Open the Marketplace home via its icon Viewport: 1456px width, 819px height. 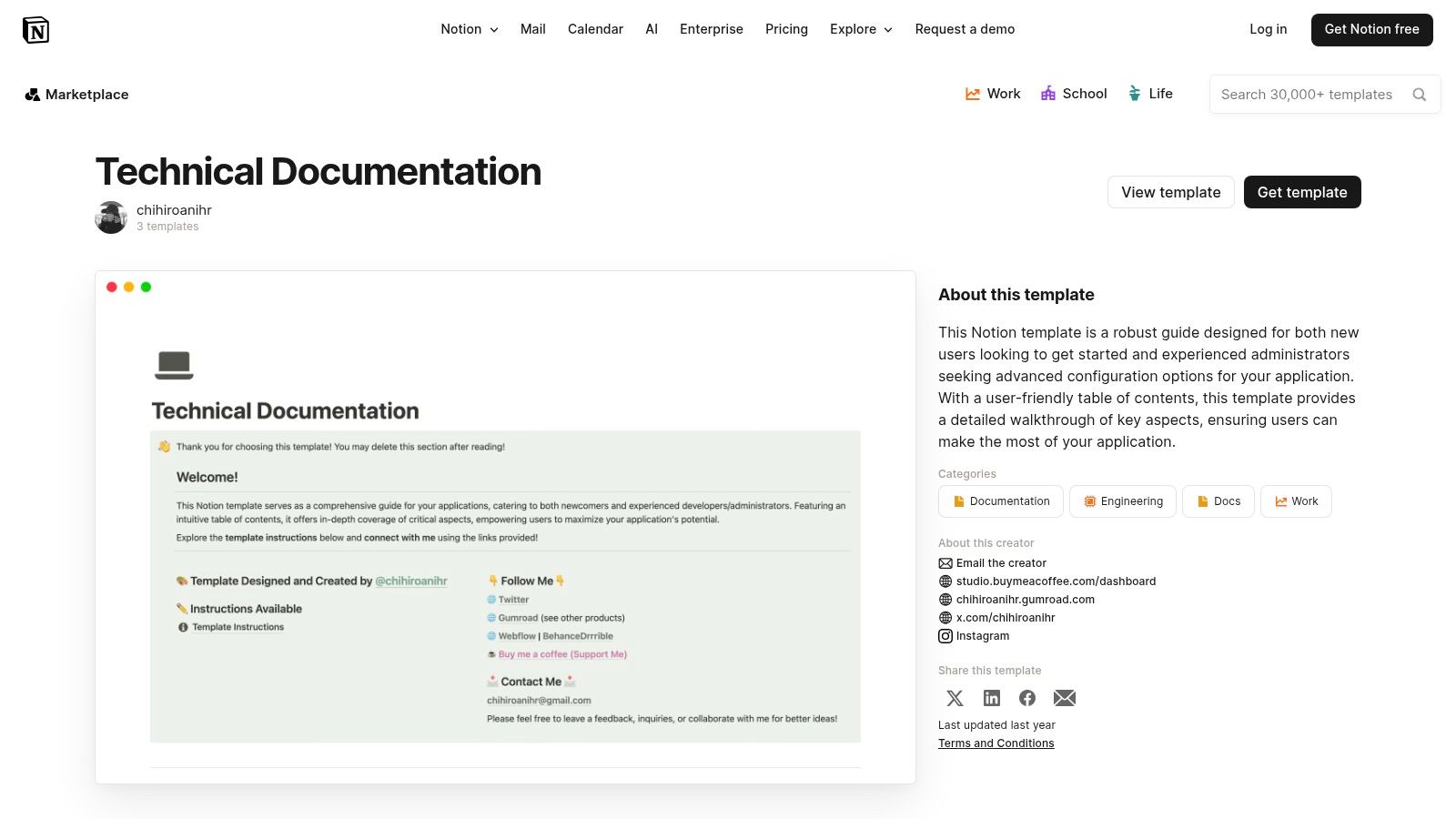tap(33, 94)
